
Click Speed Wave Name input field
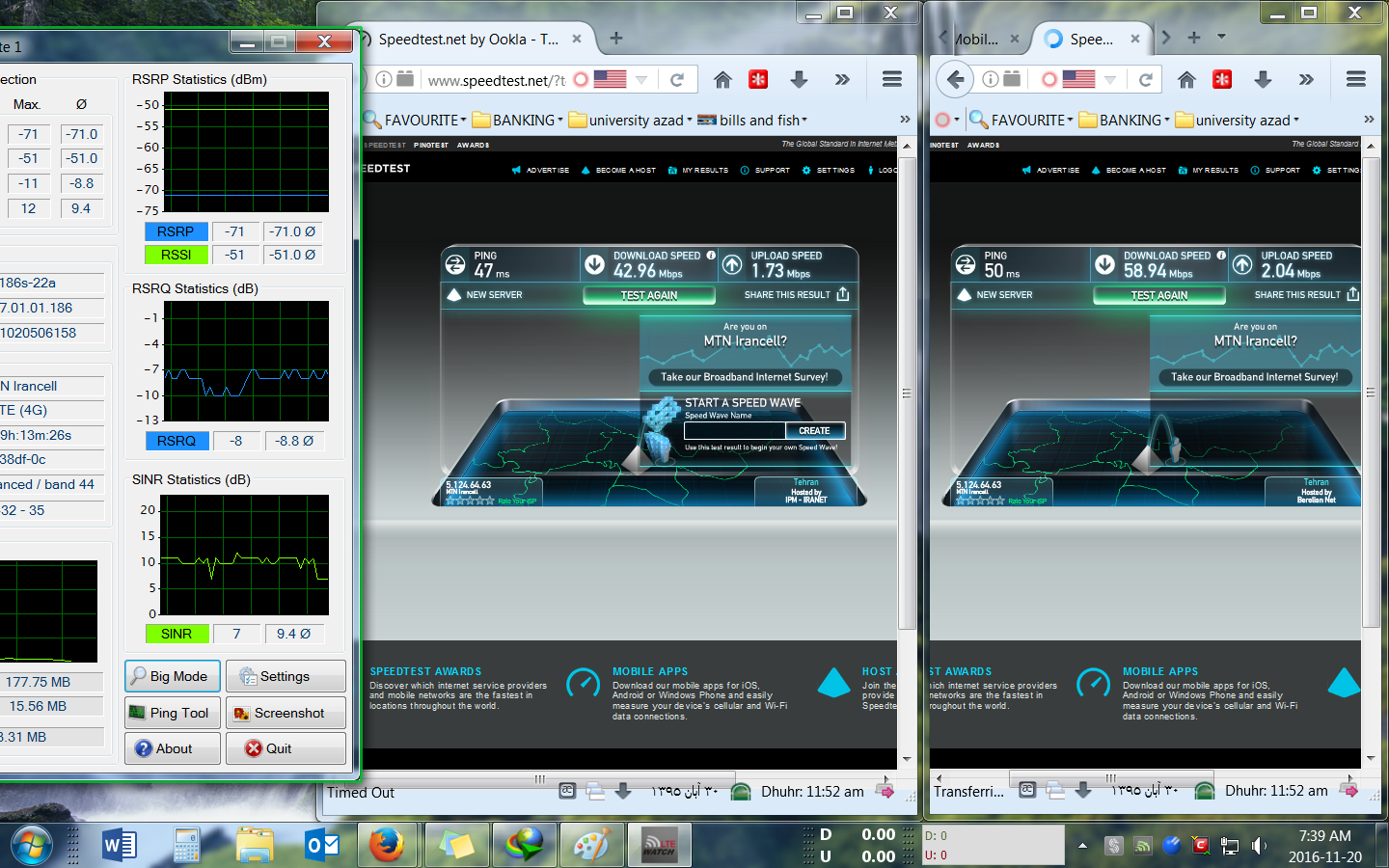coord(734,431)
